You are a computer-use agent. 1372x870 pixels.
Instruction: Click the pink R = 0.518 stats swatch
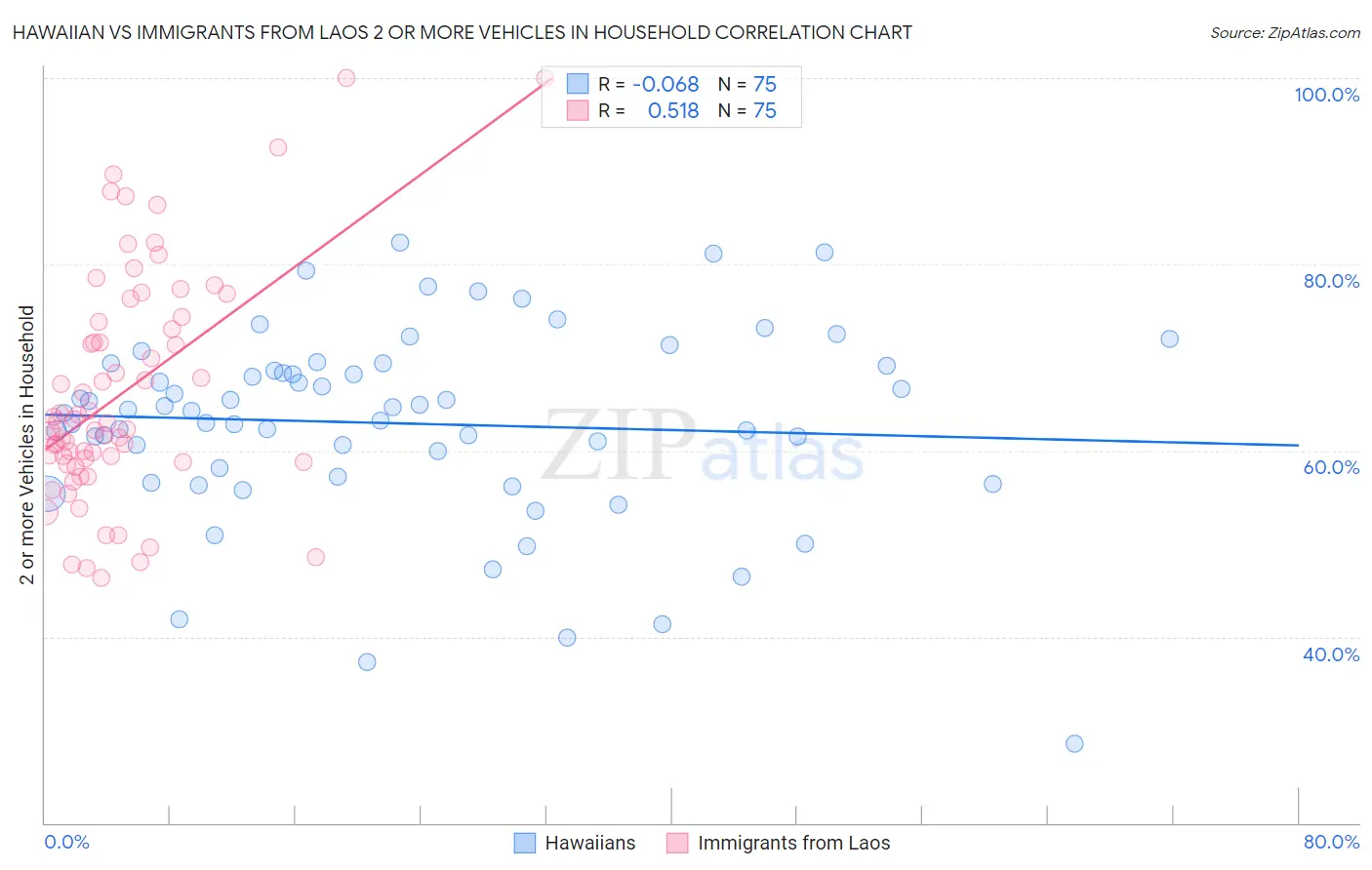point(578,111)
